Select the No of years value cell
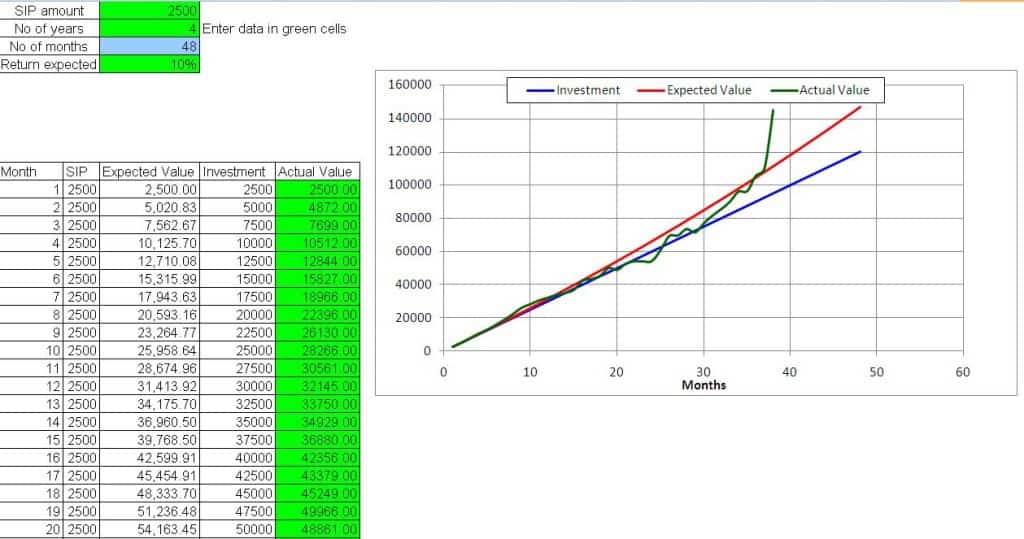The image size is (1024, 539). click(149, 29)
